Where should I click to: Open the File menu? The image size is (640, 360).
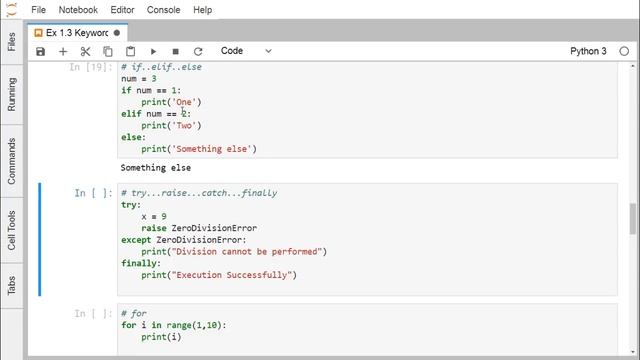tap(38, 10)
